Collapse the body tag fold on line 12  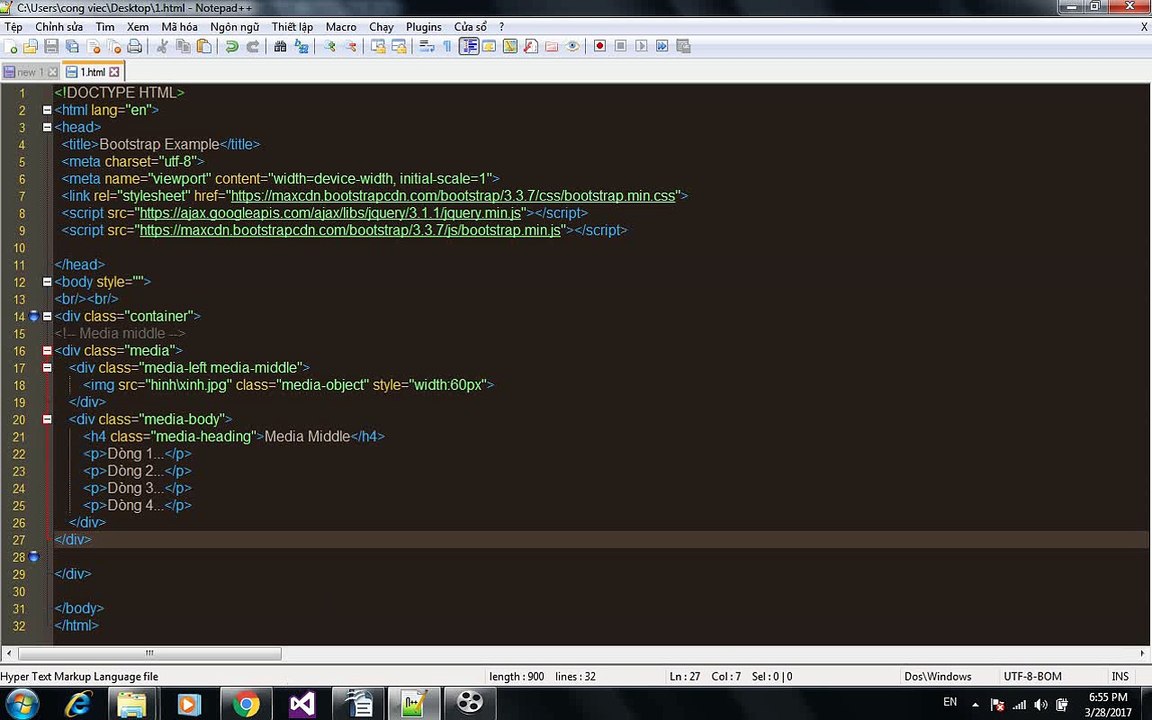(x=47, y=281)
